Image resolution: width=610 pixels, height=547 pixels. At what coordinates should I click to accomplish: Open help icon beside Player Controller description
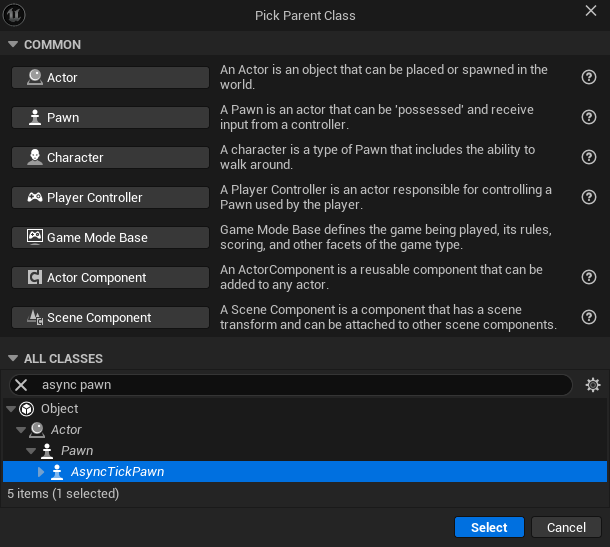589,197
